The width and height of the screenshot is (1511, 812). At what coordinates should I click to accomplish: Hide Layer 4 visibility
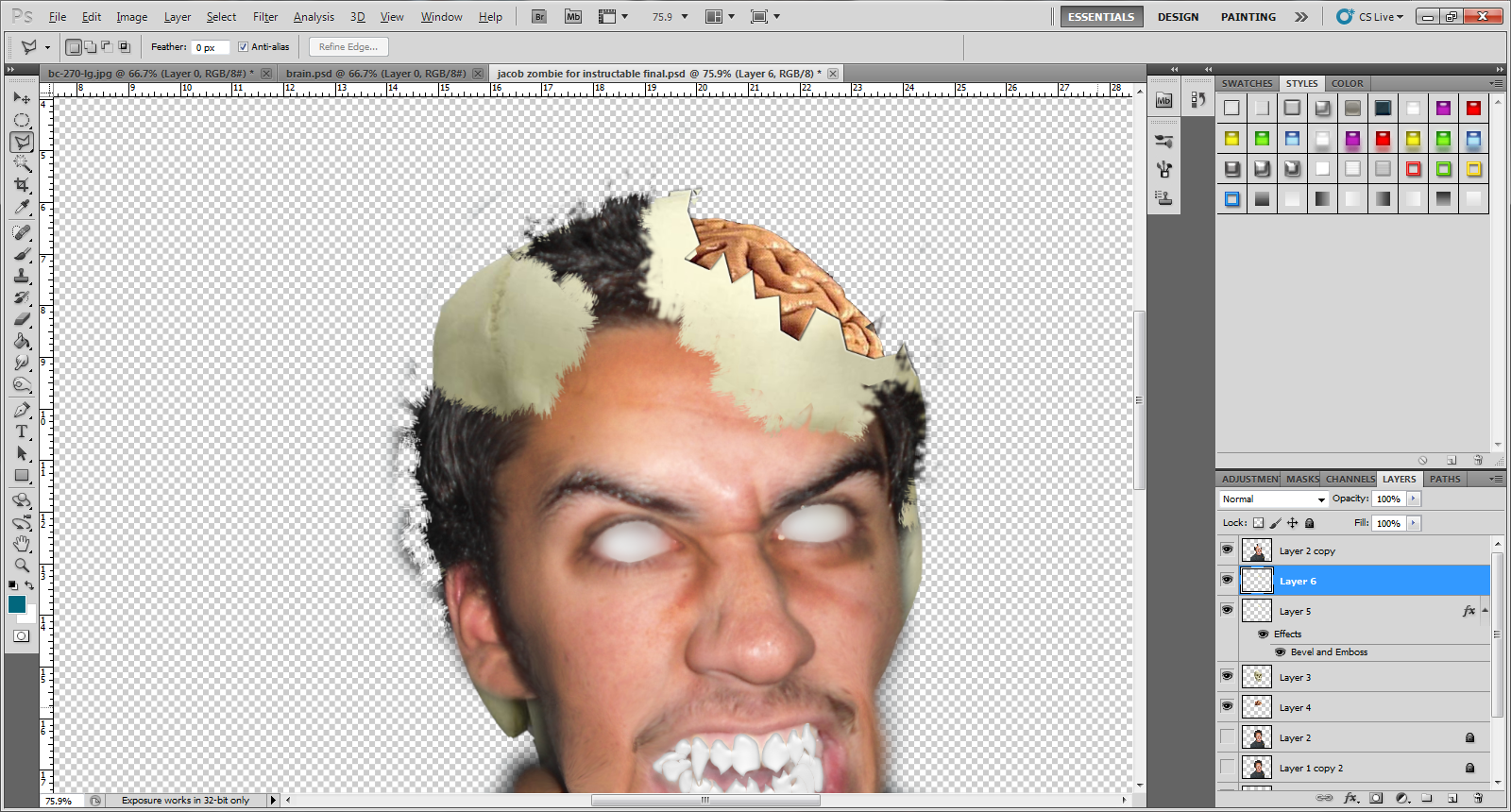click(1227, 706)
